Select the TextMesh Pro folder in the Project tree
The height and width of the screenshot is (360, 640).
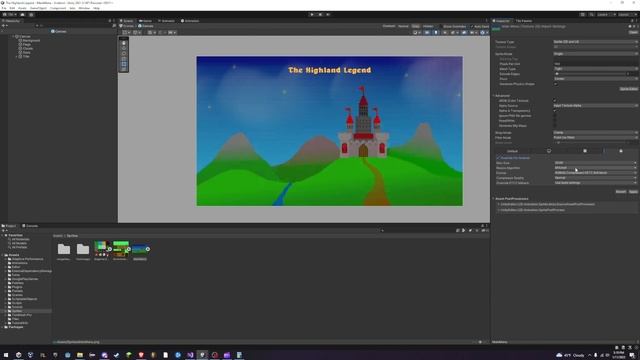(22, 315)
